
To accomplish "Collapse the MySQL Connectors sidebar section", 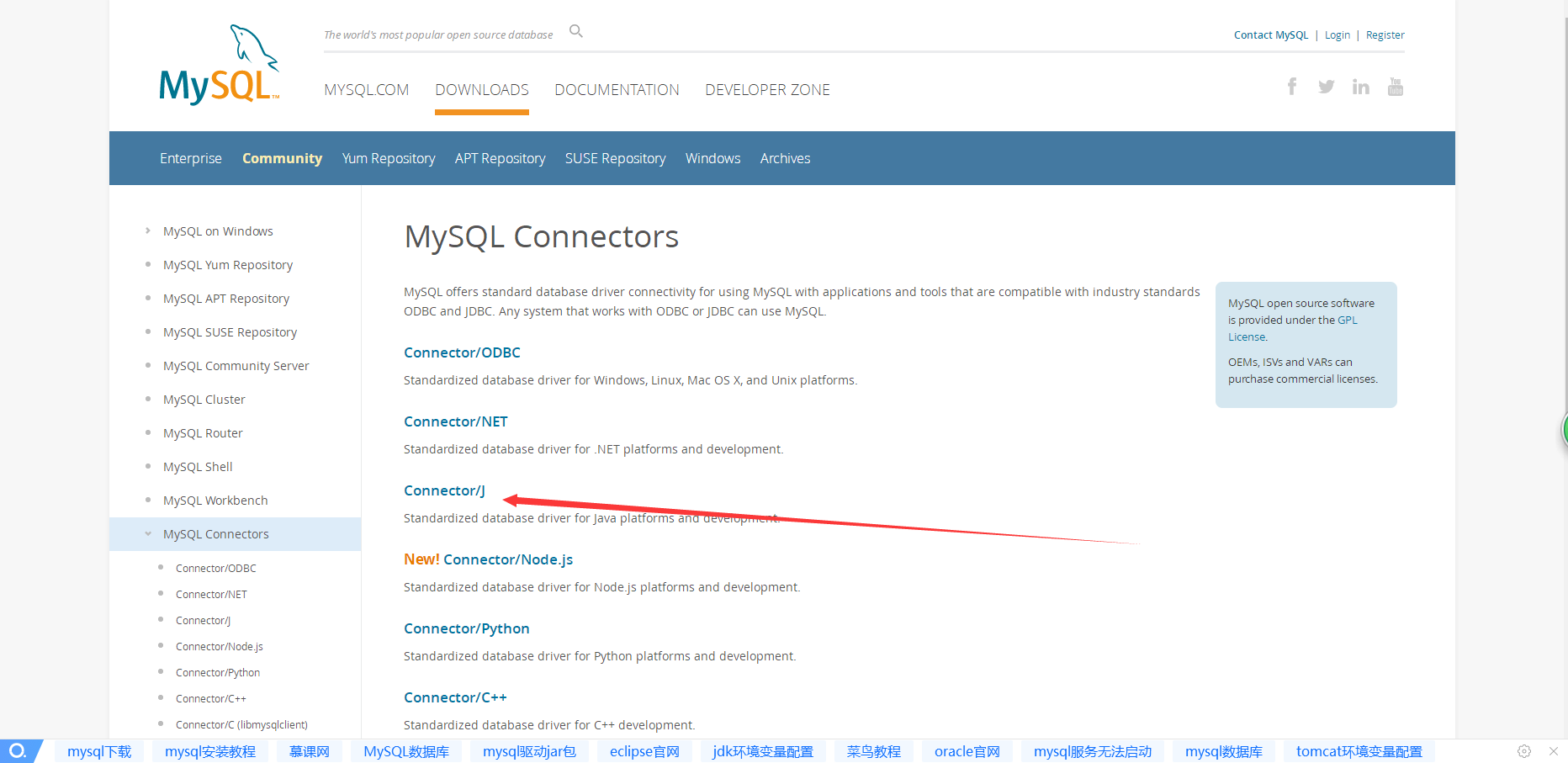I will [148, 533].
